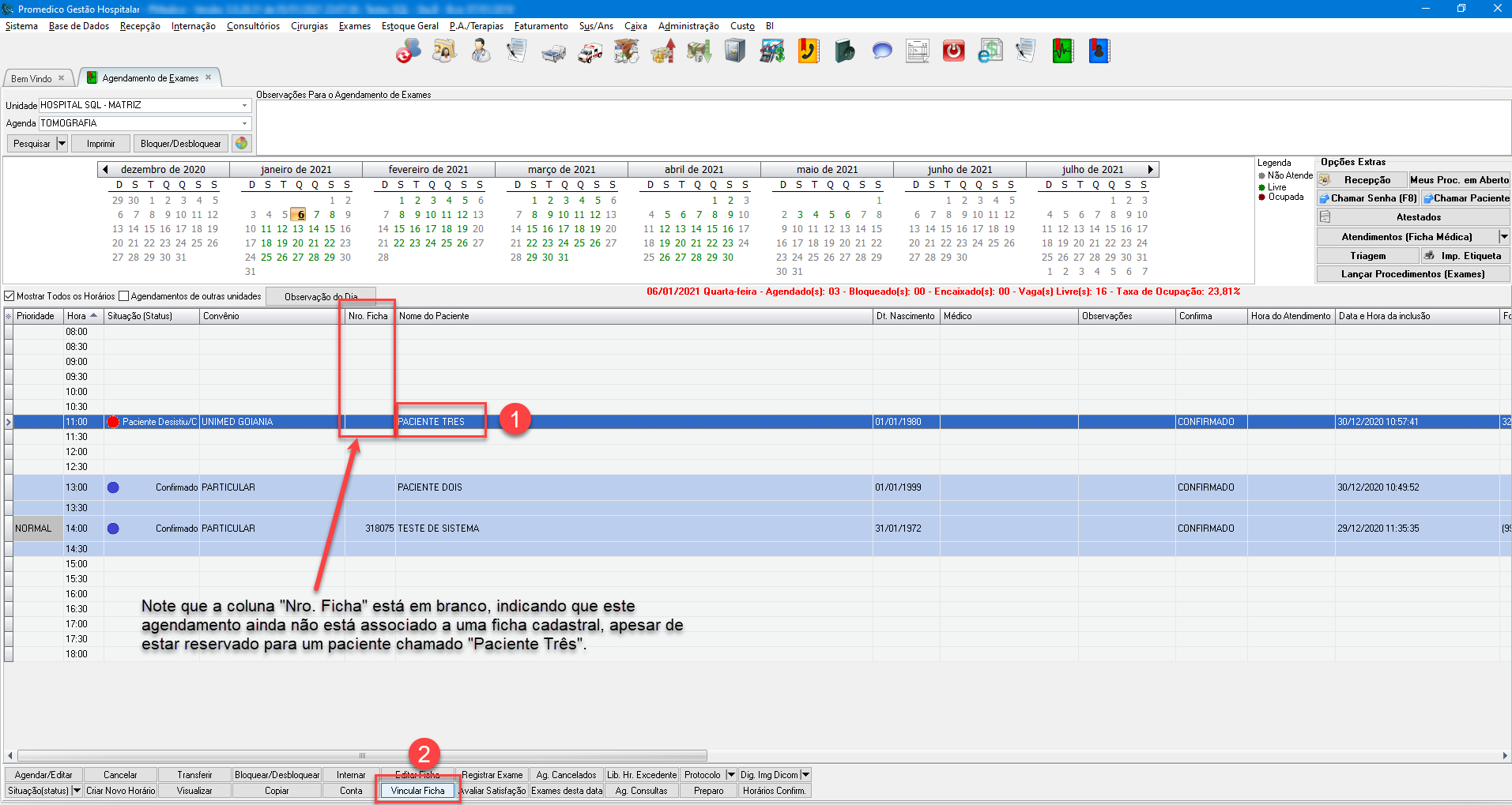
Task: Click the yellow phone book icon
Action: pos(808,52)
